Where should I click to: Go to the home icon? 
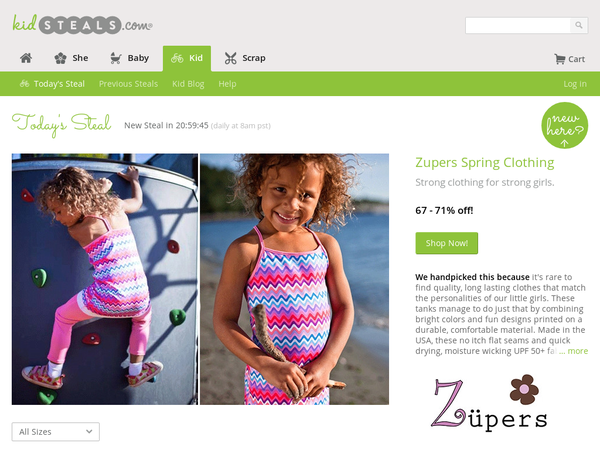pos(26,58)
